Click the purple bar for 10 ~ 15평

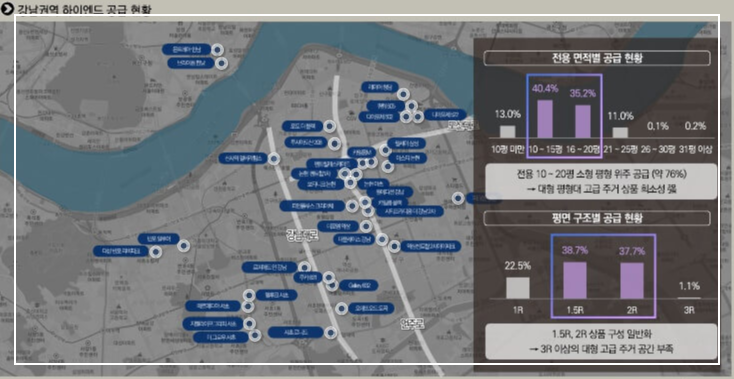coord(545,119)
